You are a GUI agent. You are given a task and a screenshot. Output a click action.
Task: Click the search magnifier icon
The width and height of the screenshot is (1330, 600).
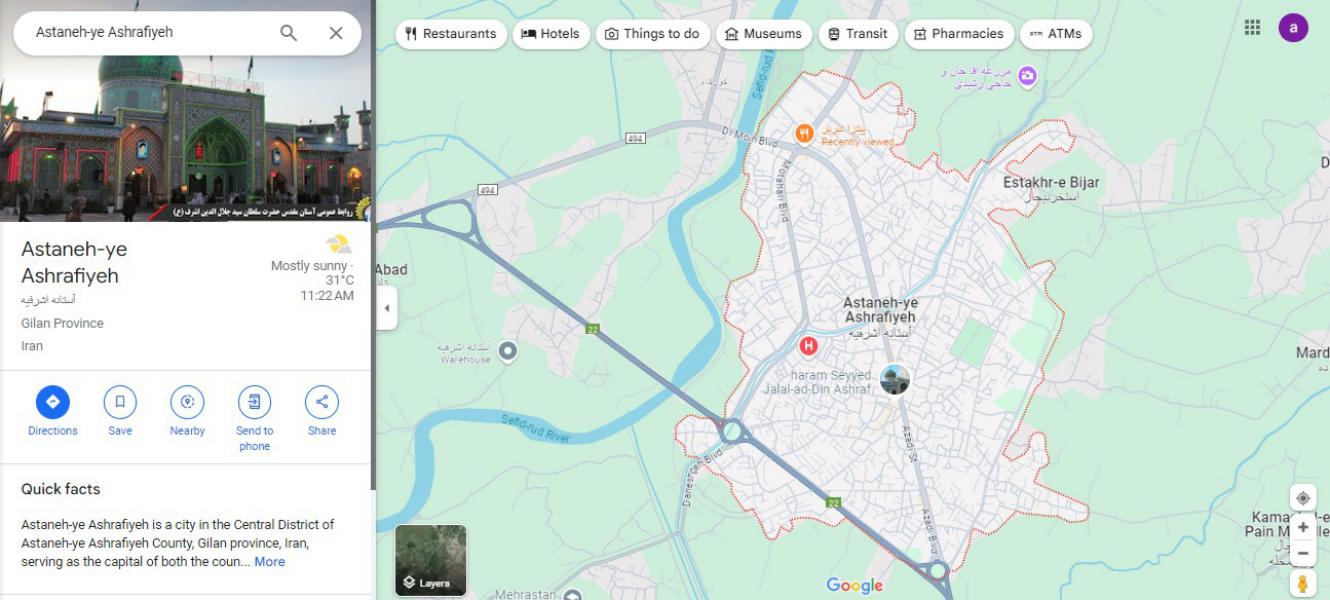coord(288,33)
